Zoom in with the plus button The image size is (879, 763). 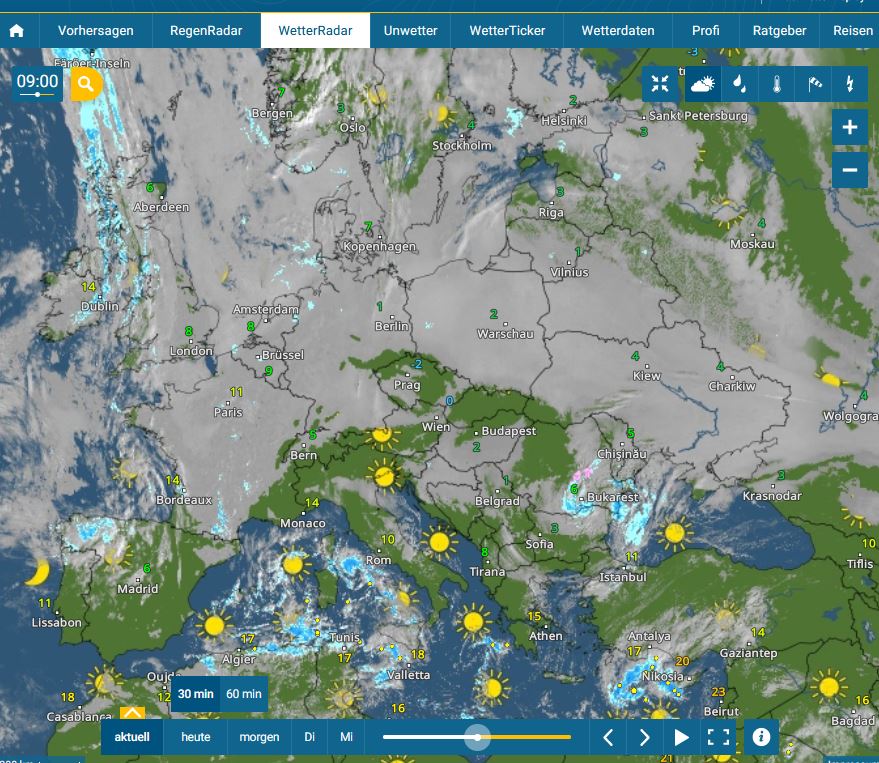click(x=849, y=127)
